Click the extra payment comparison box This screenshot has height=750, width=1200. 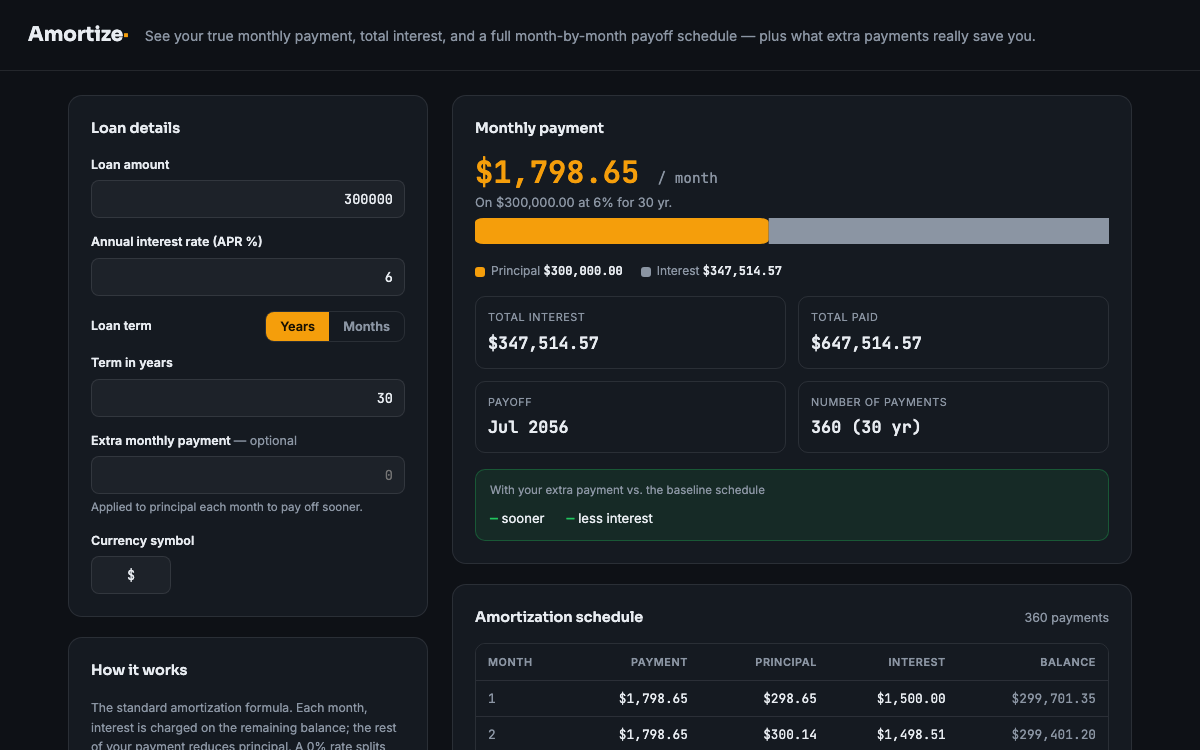pos(792,505)
